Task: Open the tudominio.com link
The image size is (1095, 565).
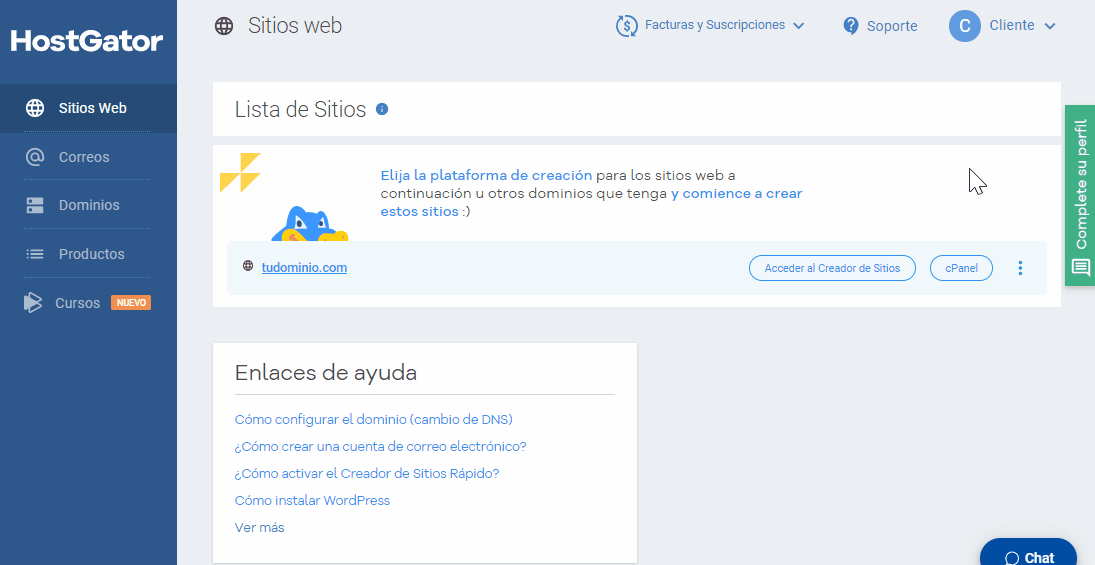Action: click(304, 267)
